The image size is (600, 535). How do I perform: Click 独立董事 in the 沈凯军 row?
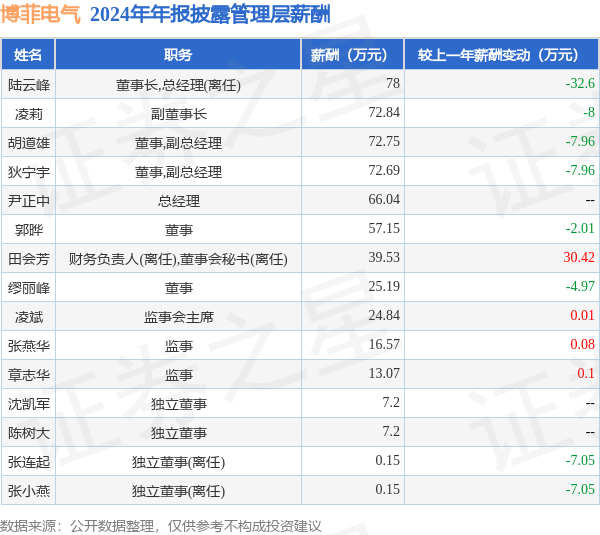pyautogui.click(x=179, y=405)
